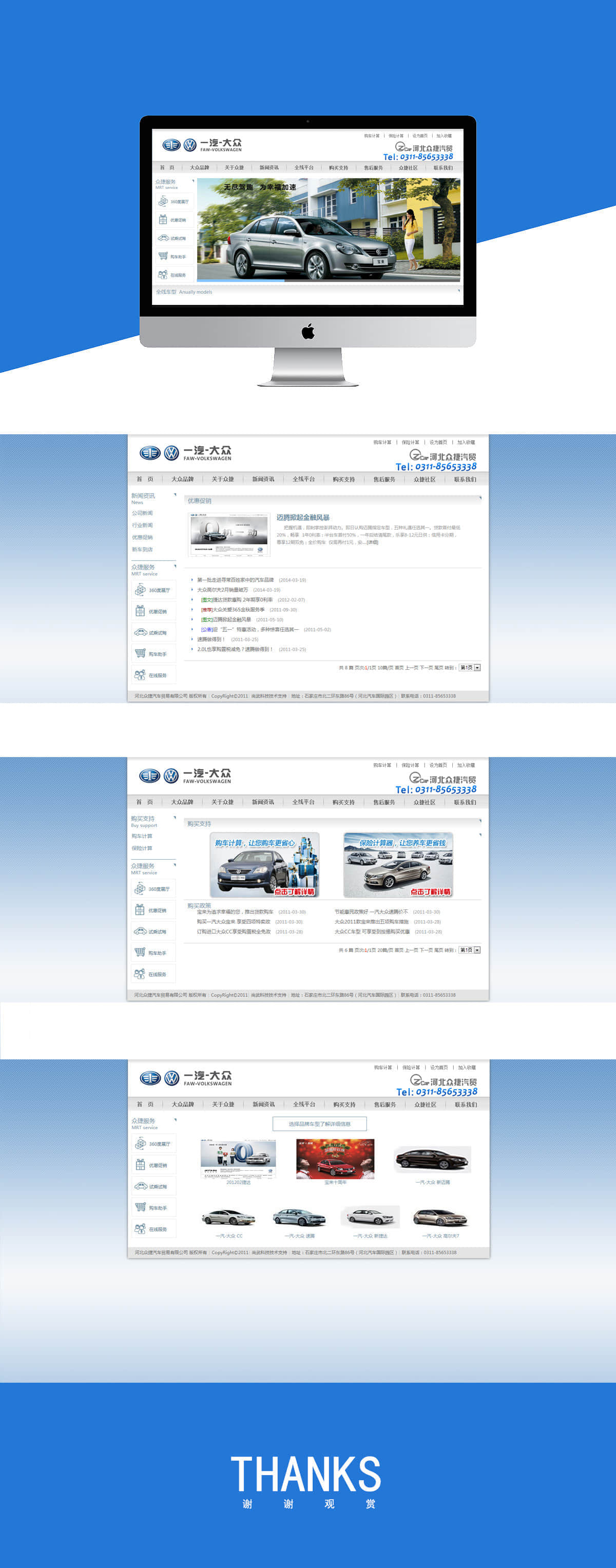Open 在线服务 icon in the news page sidebar
The height and width of the screenshot is (1568, 616).
(x=140, y=675)
